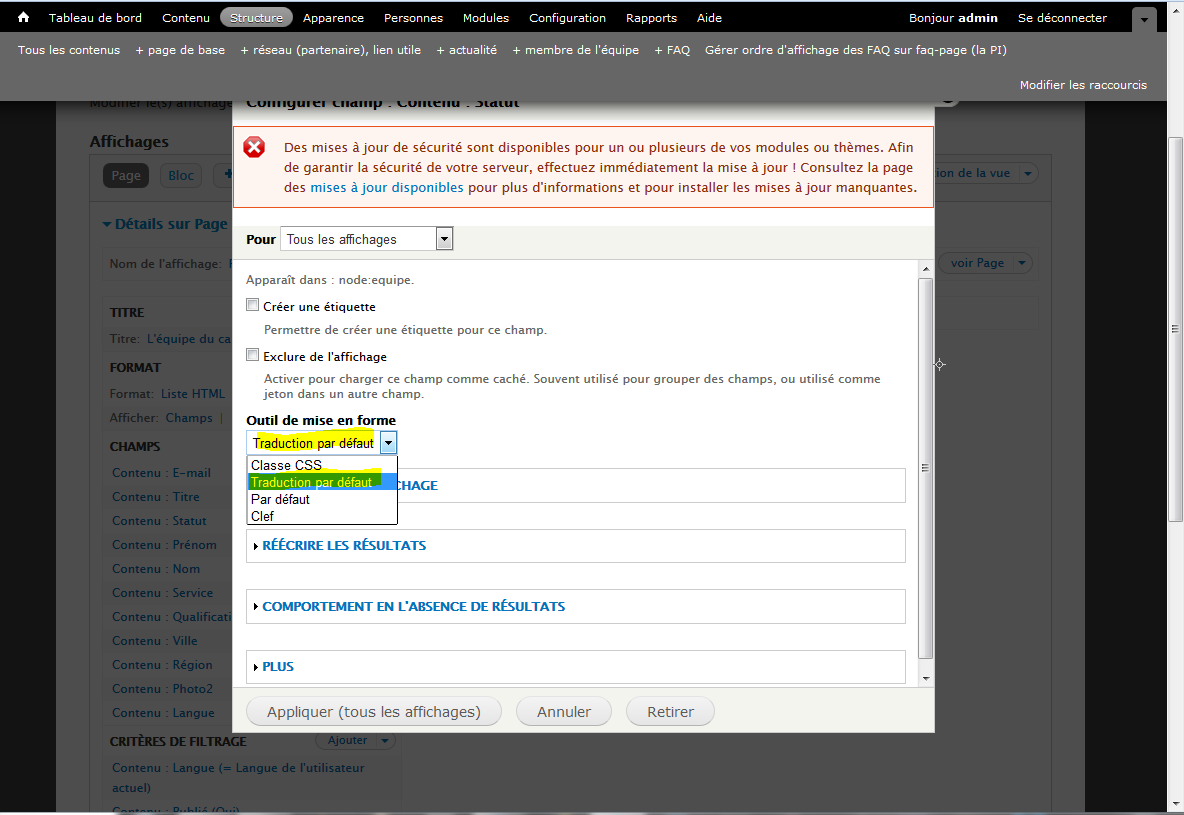Click the red error icon in security warning
Viewport: 1184px width, 815px height.
(x=255, y=148)
